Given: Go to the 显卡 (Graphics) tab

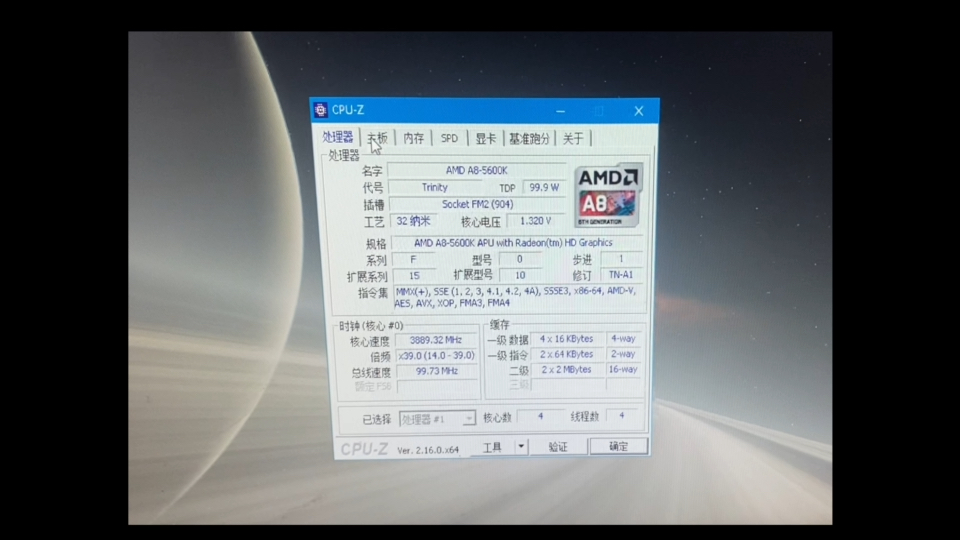Looking at the screenshot, I should click(x=485, y=138).
